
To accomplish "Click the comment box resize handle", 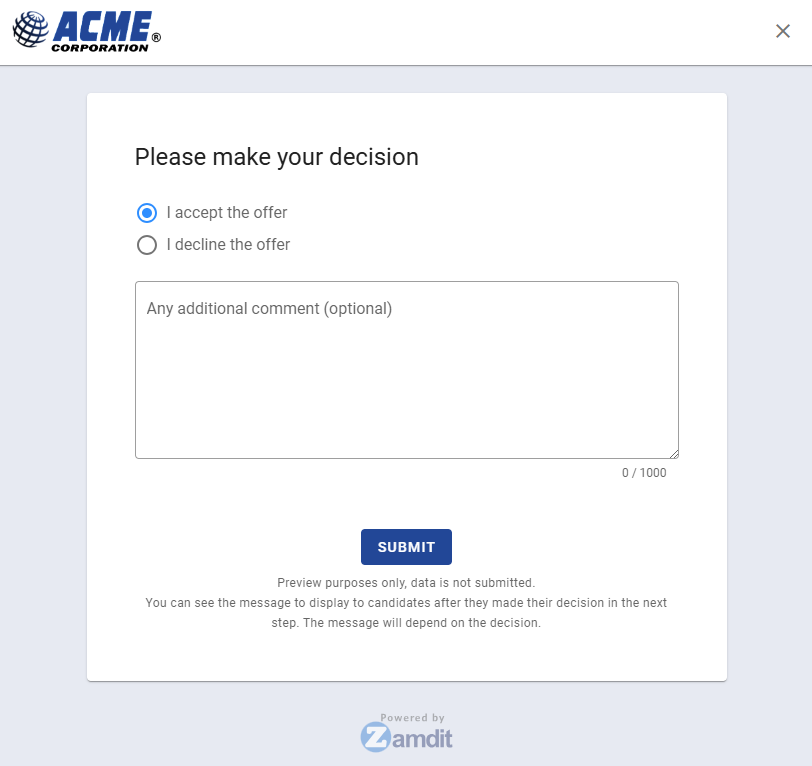I will (x=673, y=453).
